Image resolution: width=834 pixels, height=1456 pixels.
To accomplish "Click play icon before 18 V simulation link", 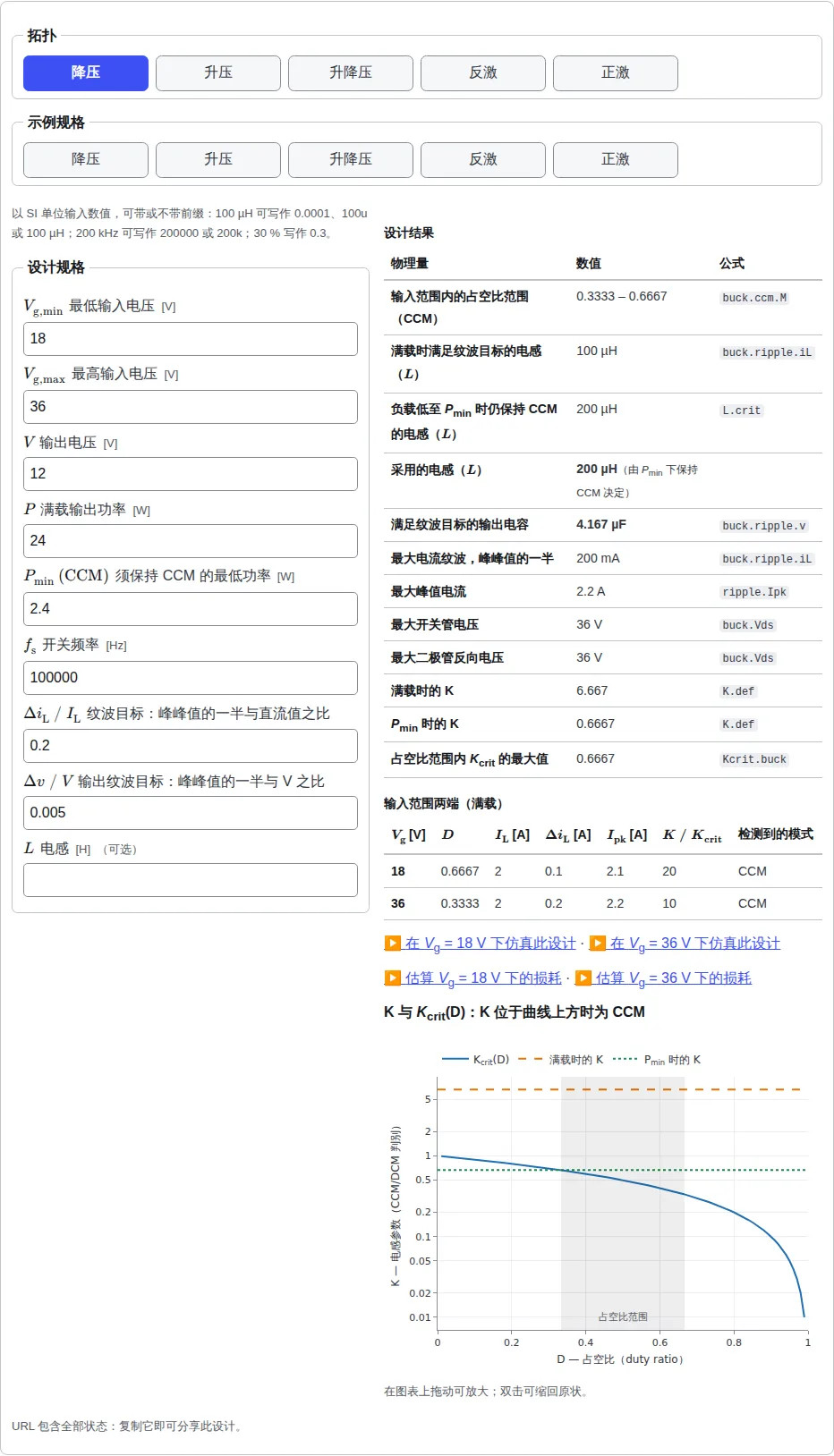I will coord(392,944).
